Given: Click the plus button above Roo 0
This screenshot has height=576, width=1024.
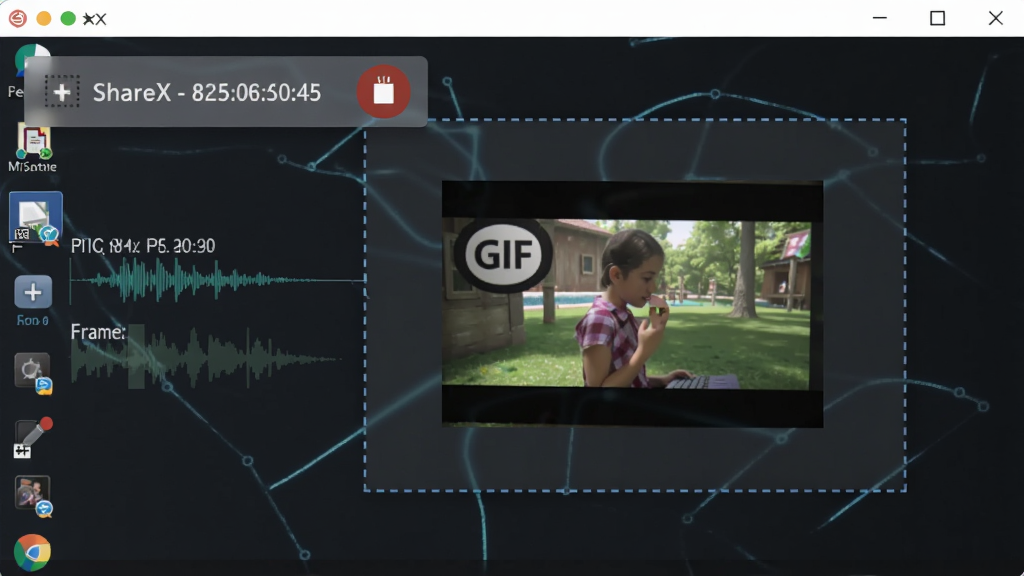Looking at the screenshot, I should (33, 292).
